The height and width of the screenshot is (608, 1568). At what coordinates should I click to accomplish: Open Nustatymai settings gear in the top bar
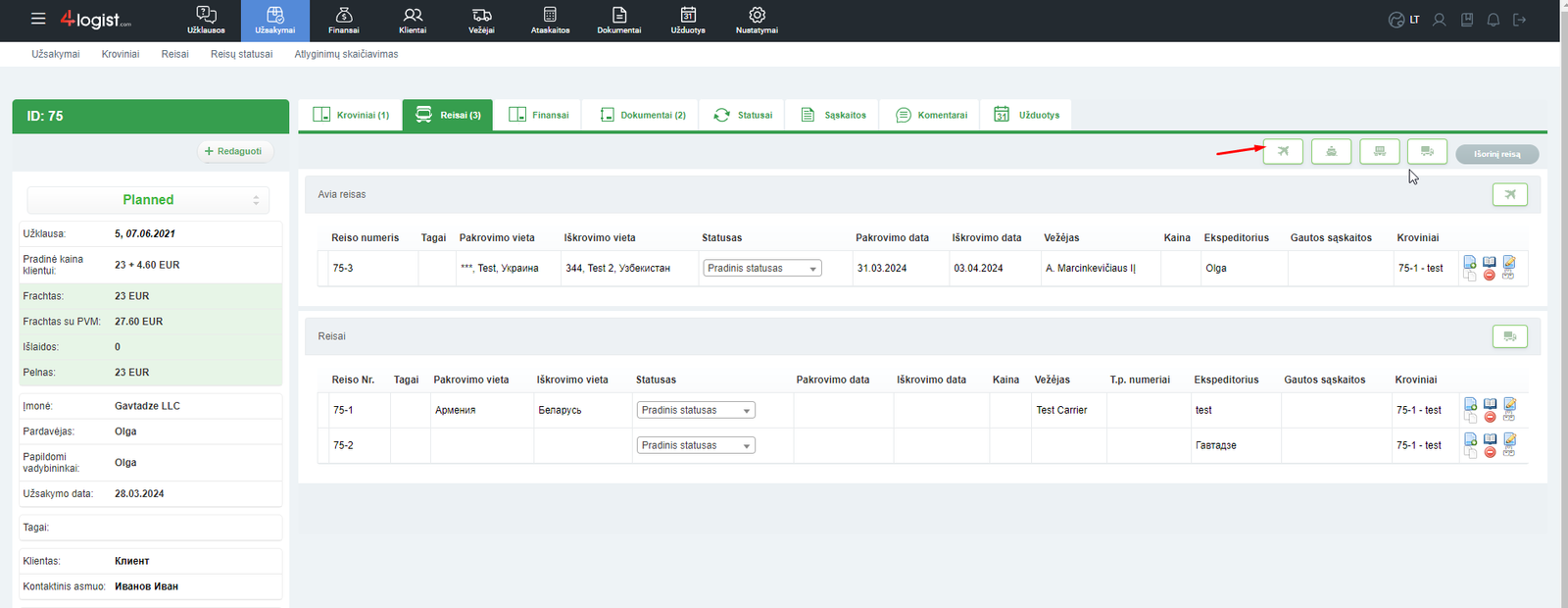click(757, 21)
